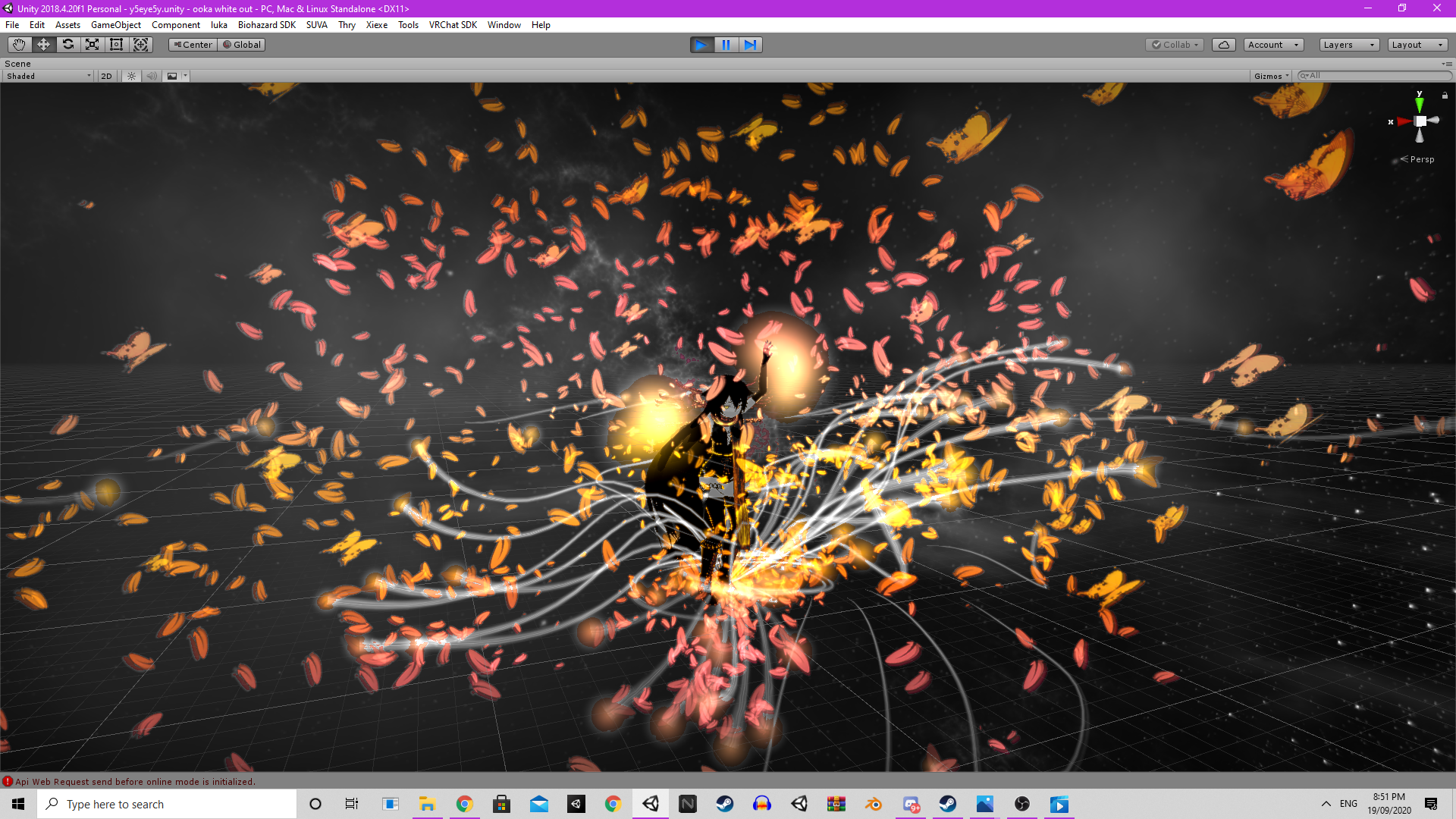Click the Account button
Screen dimensions: 1456x819
click(1273, 45)
